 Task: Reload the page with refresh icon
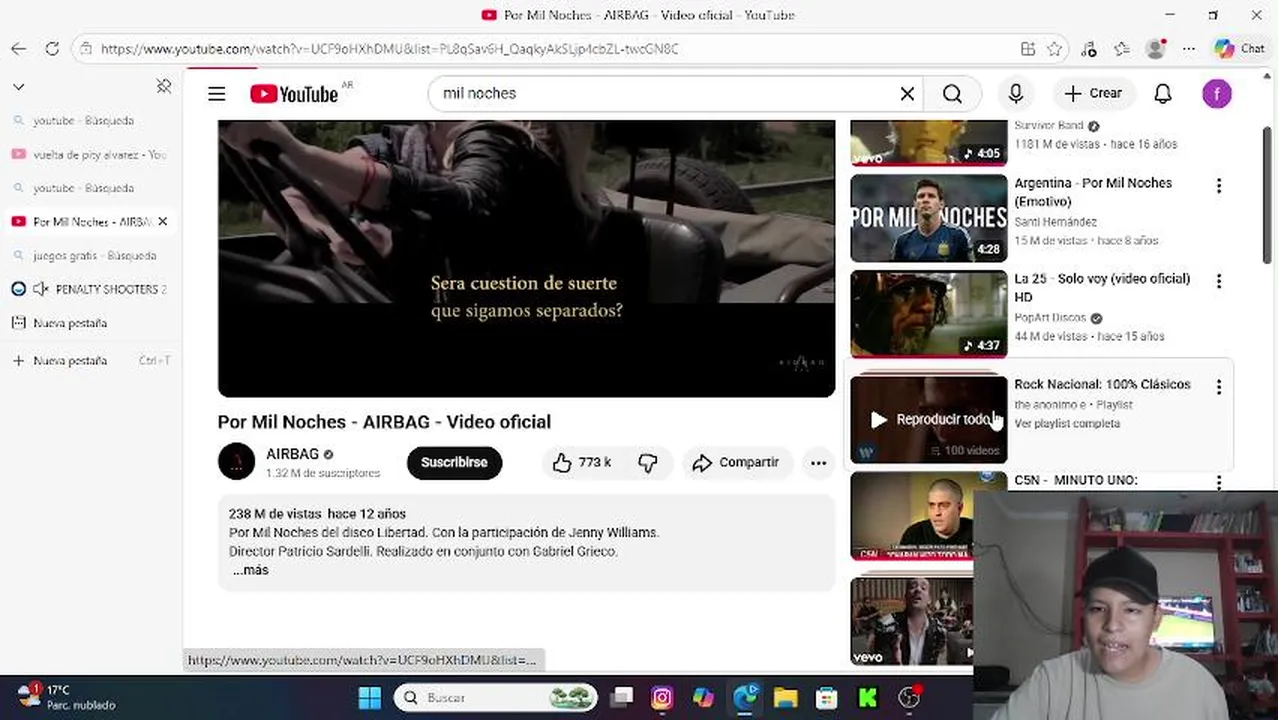(x=52, y=49)
